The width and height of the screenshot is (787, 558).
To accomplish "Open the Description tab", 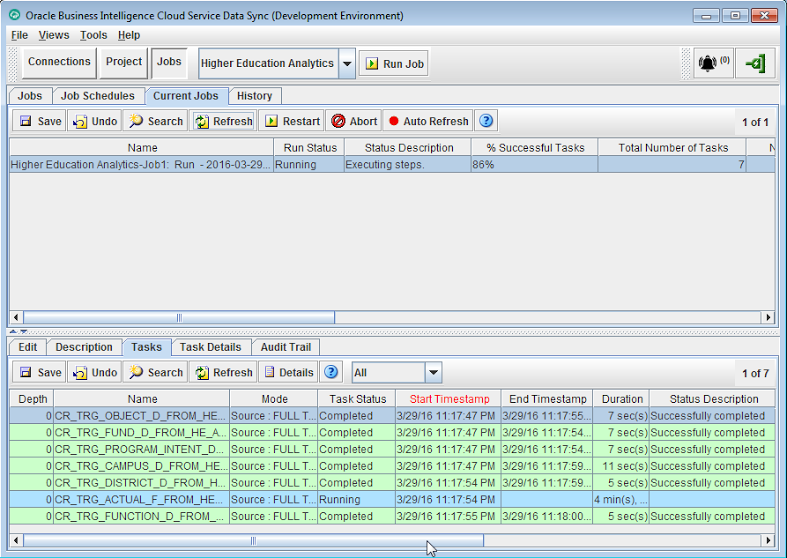I will (84, 347).
